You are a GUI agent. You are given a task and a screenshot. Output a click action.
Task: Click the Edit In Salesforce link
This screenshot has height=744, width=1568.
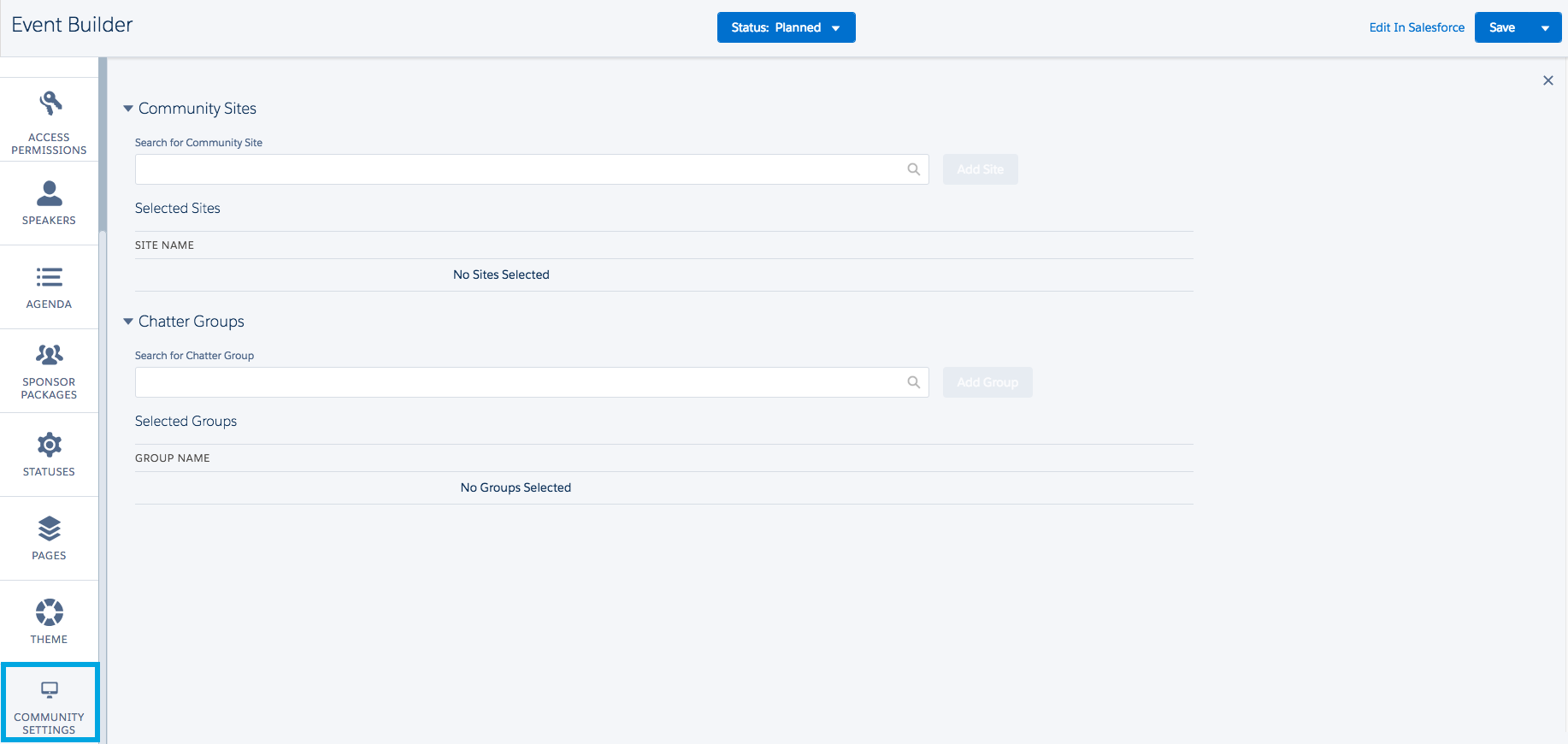pyautogui.click(x=1417, y=27)
